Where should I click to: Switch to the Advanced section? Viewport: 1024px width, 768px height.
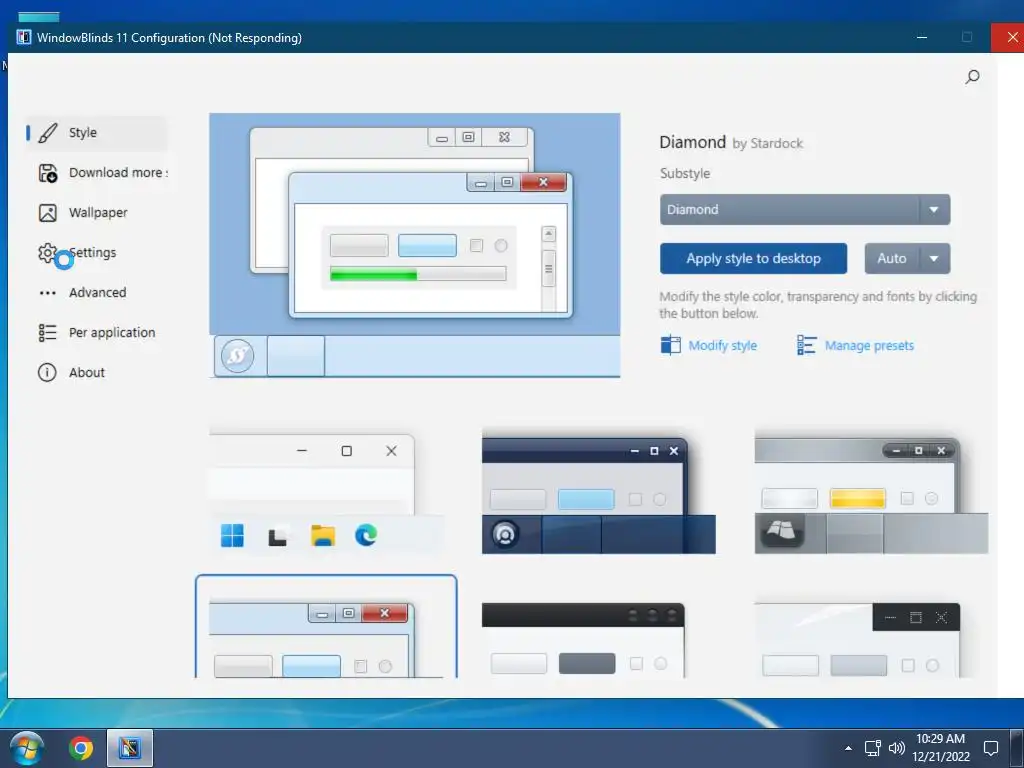pos(97,293)
